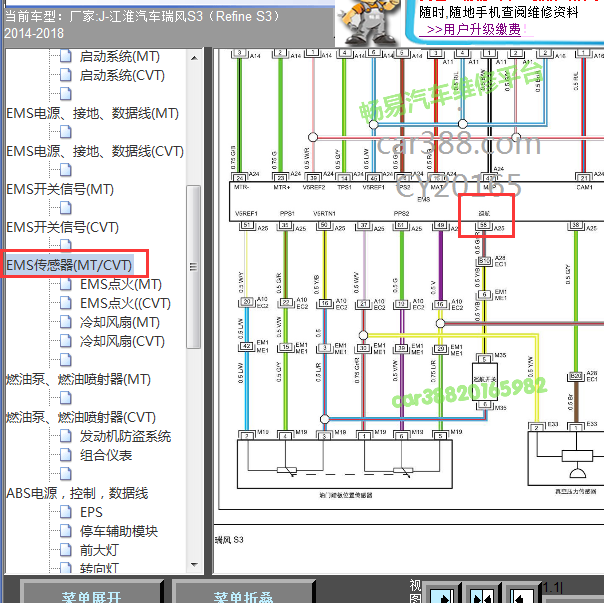The width and height of the screenshot is (604, 603).
Task: Click the 真空压力传感器 component box
Action: (565, 458)
